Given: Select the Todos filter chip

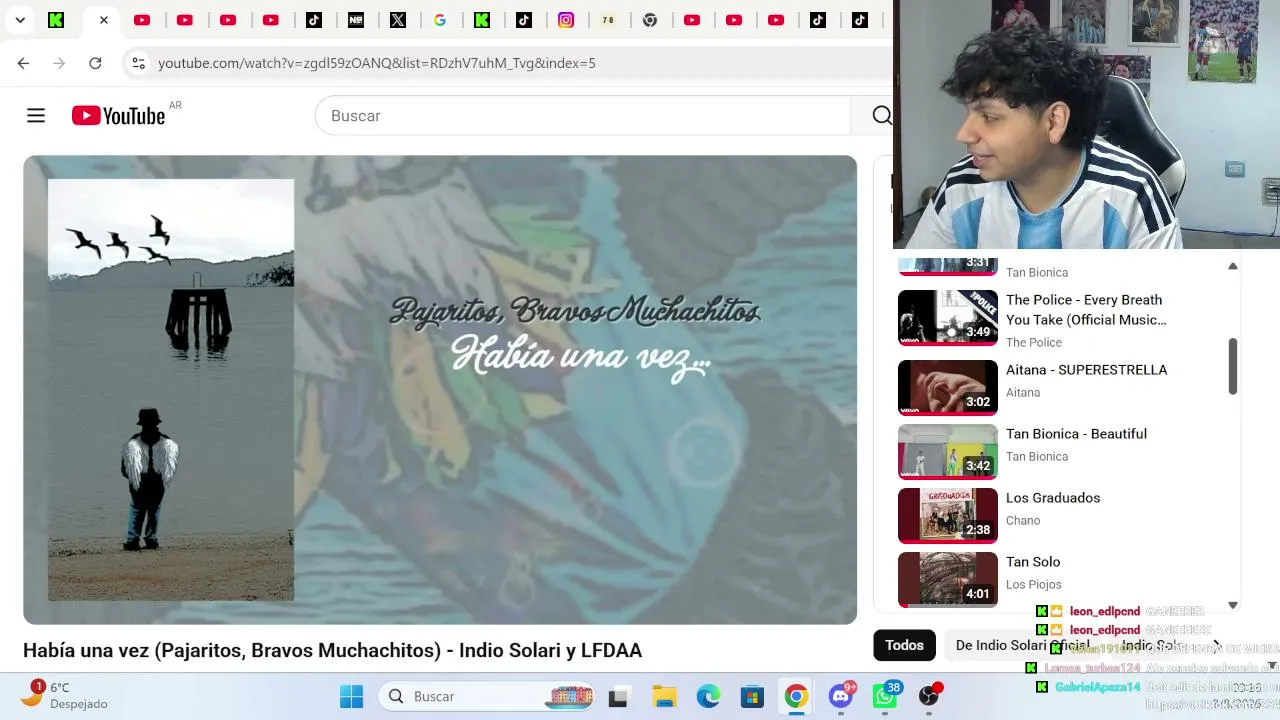Looking at the screenshot, I should pos(904,645).
